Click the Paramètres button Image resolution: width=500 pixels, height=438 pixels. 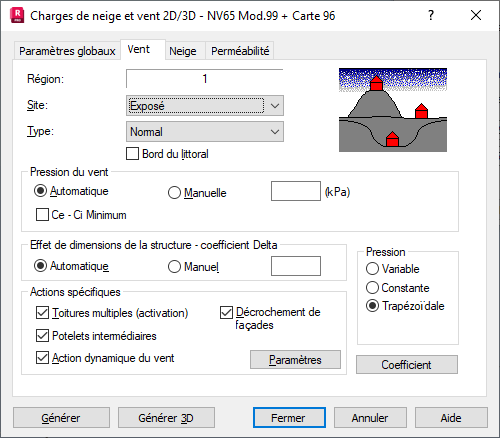pos(295,360)
